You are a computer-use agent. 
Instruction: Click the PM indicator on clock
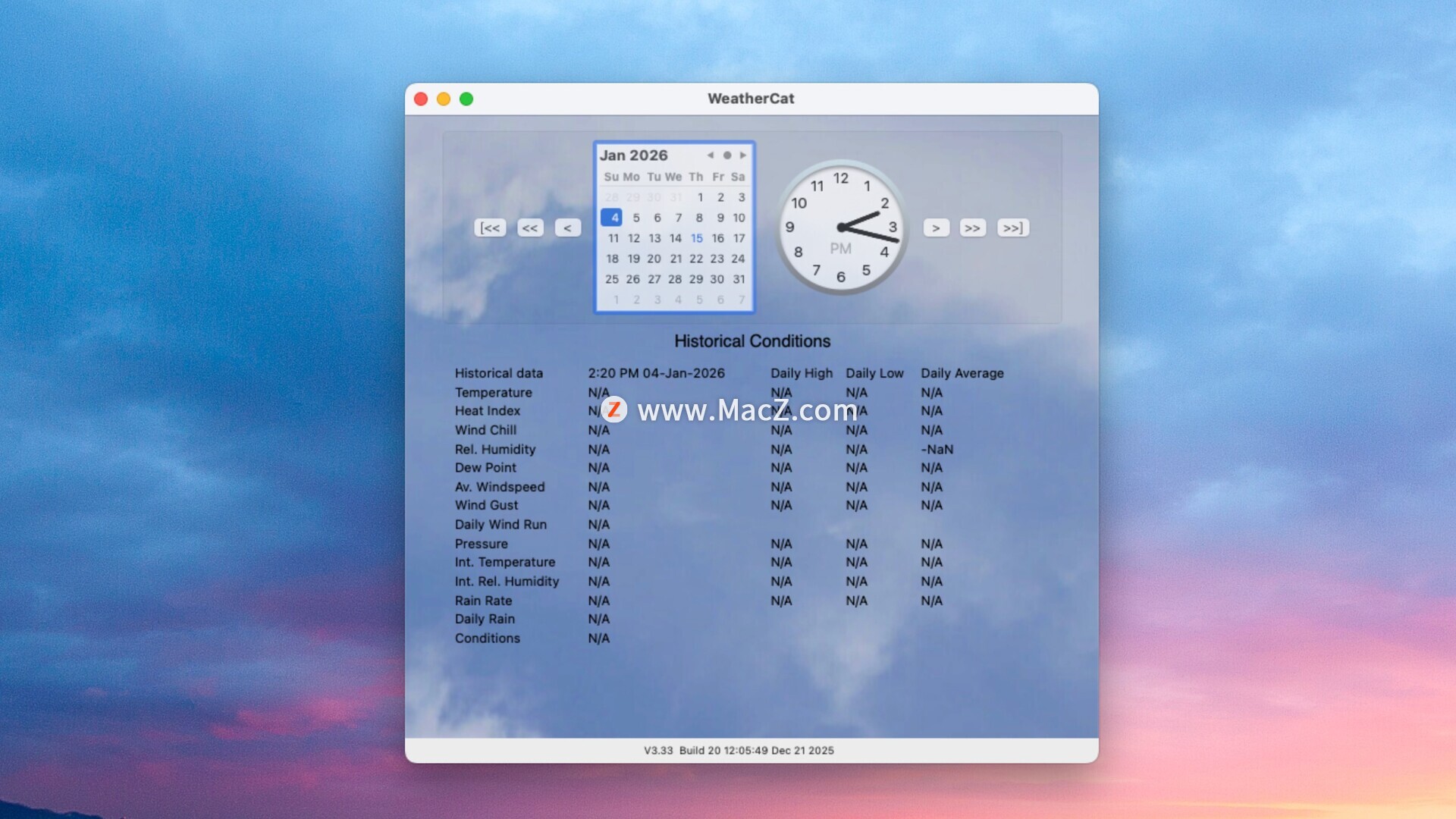(840, 249)
